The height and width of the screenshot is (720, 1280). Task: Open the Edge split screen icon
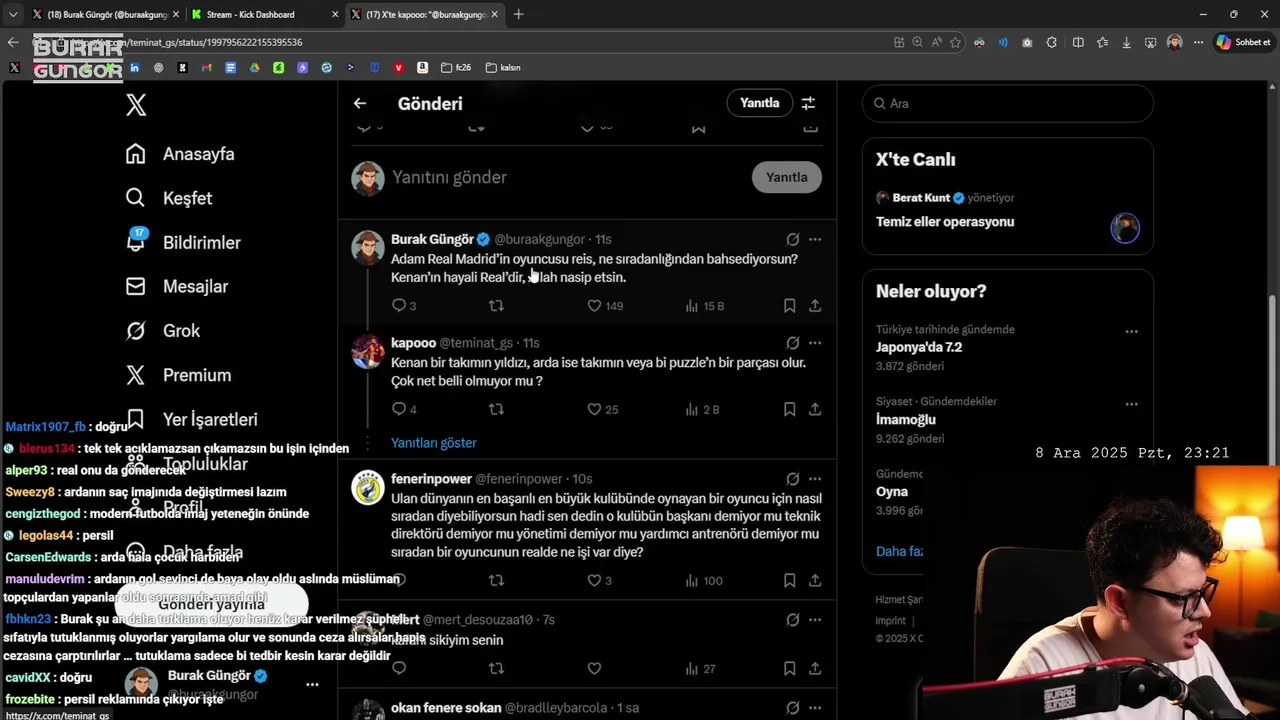click(1078, 42)
